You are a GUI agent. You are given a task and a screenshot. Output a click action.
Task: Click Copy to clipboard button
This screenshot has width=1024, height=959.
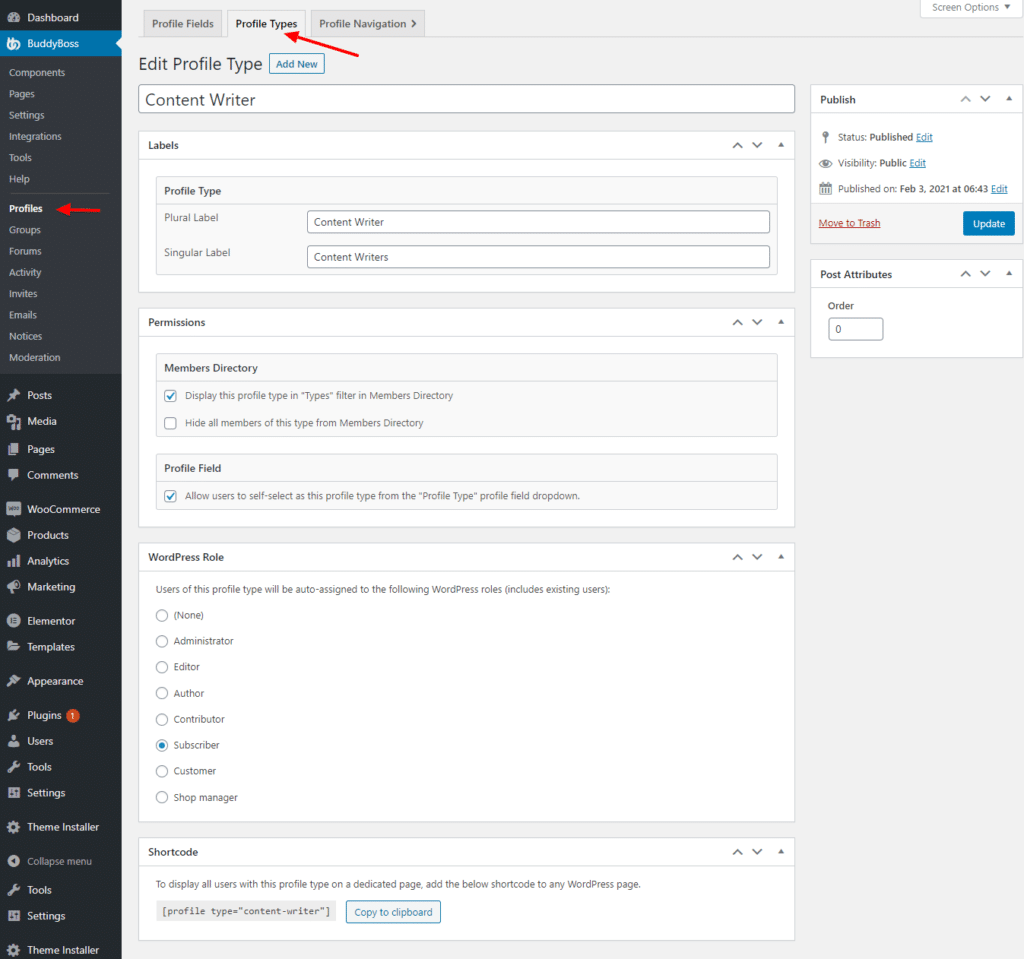coord(393,912)
